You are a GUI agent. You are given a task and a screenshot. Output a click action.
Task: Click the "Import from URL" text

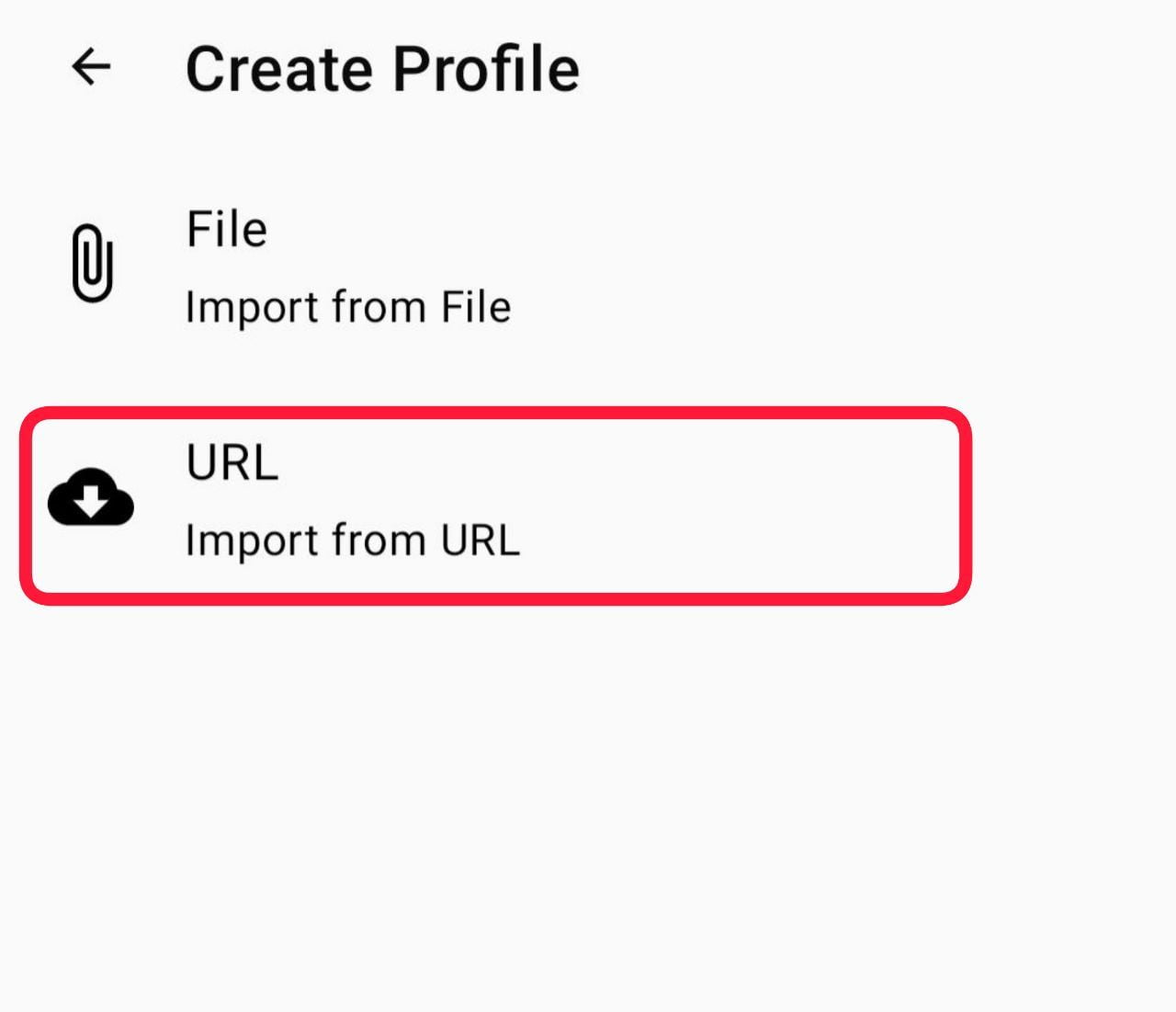tap(353, 540)
